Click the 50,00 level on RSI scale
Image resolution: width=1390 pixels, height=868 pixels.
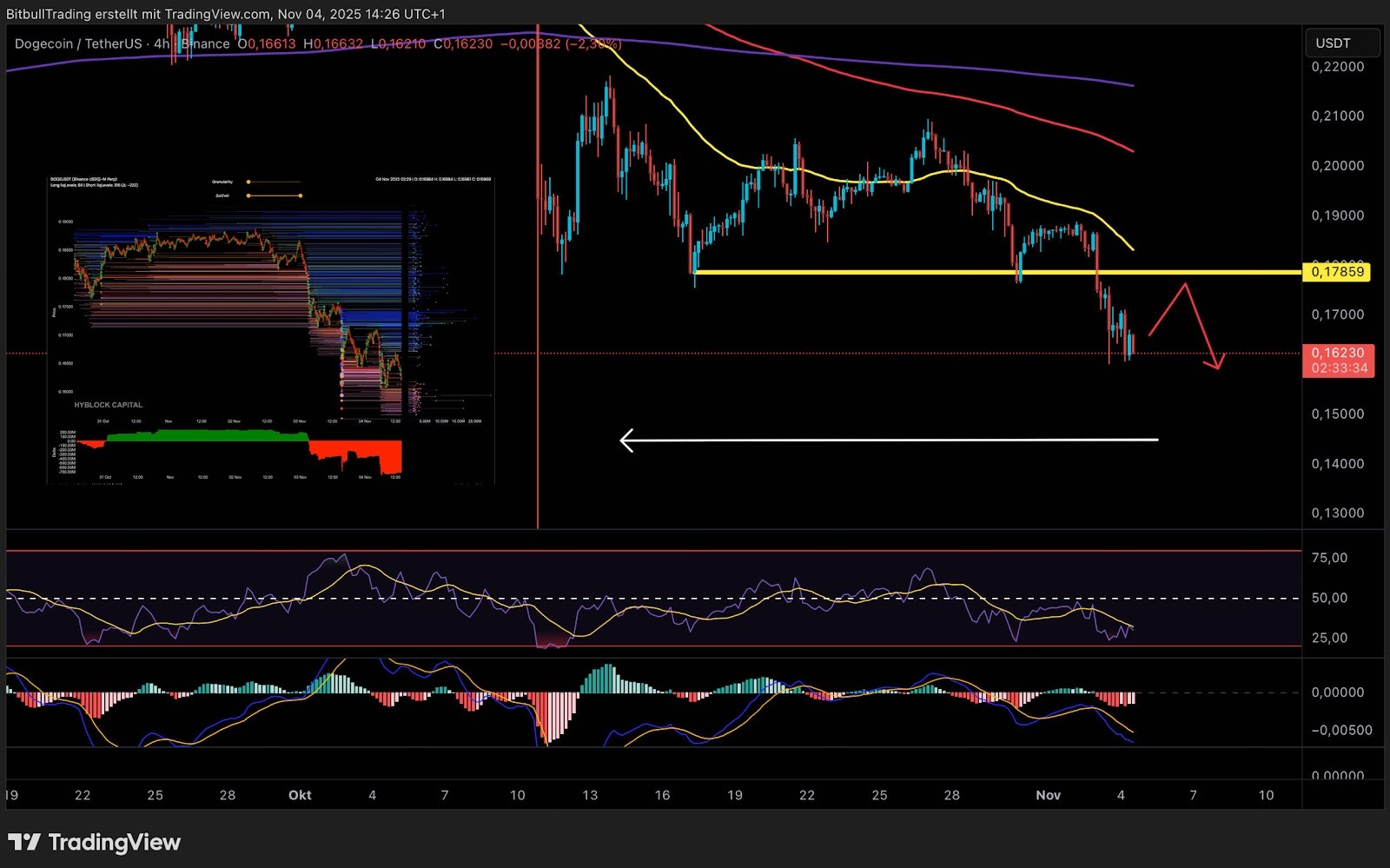click(1329, 598)
